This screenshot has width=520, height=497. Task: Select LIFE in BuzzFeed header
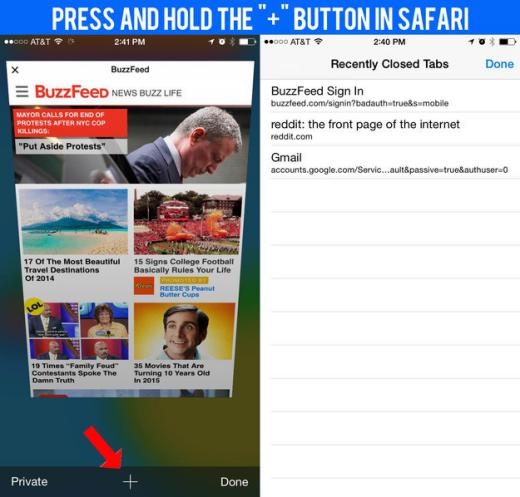coord(172,93)
